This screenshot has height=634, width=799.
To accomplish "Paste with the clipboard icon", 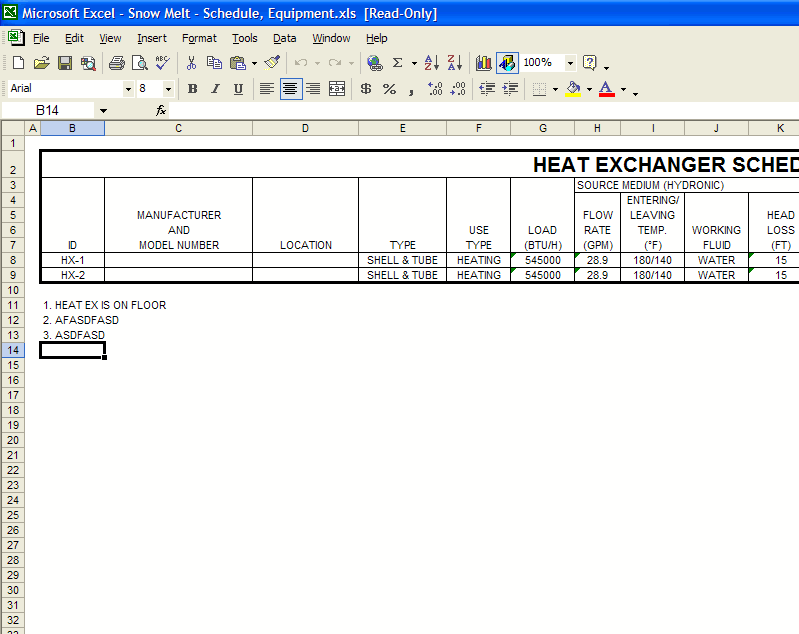I will (237, 63).
